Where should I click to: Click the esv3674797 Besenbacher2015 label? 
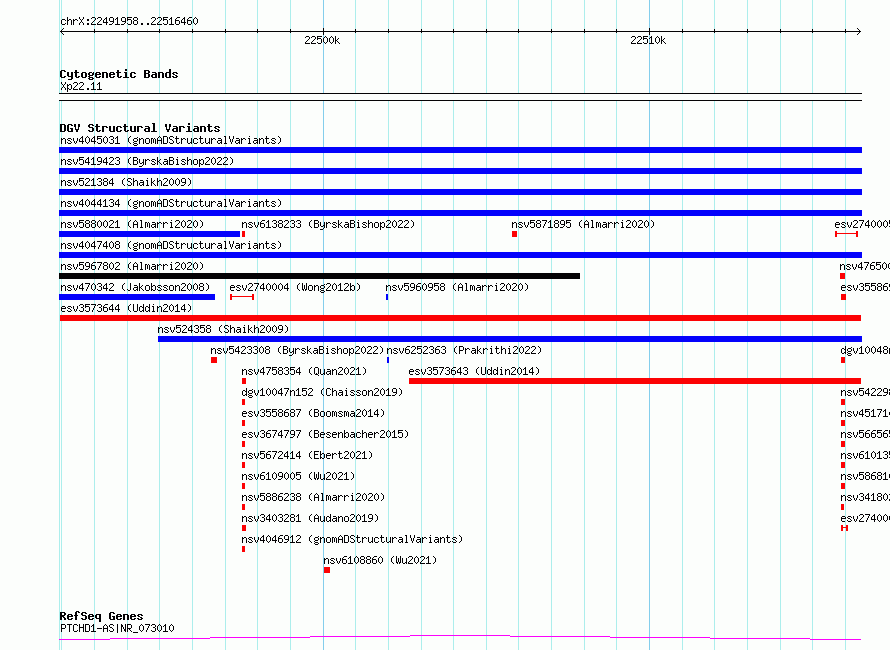325,434
